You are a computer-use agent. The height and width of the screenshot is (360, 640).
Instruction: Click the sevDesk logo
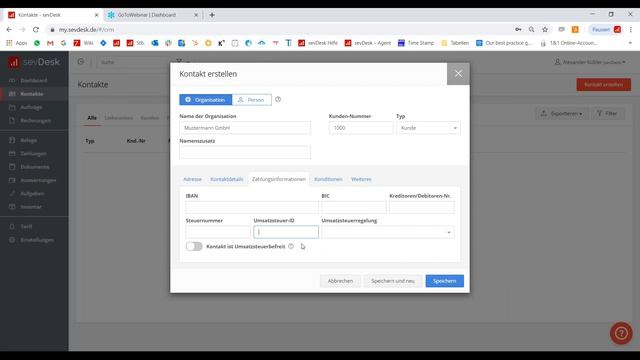pos(34,62)
